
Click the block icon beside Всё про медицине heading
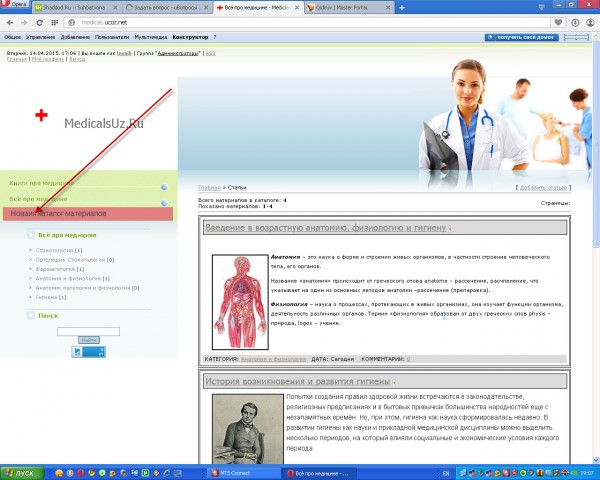pos(31,235)
